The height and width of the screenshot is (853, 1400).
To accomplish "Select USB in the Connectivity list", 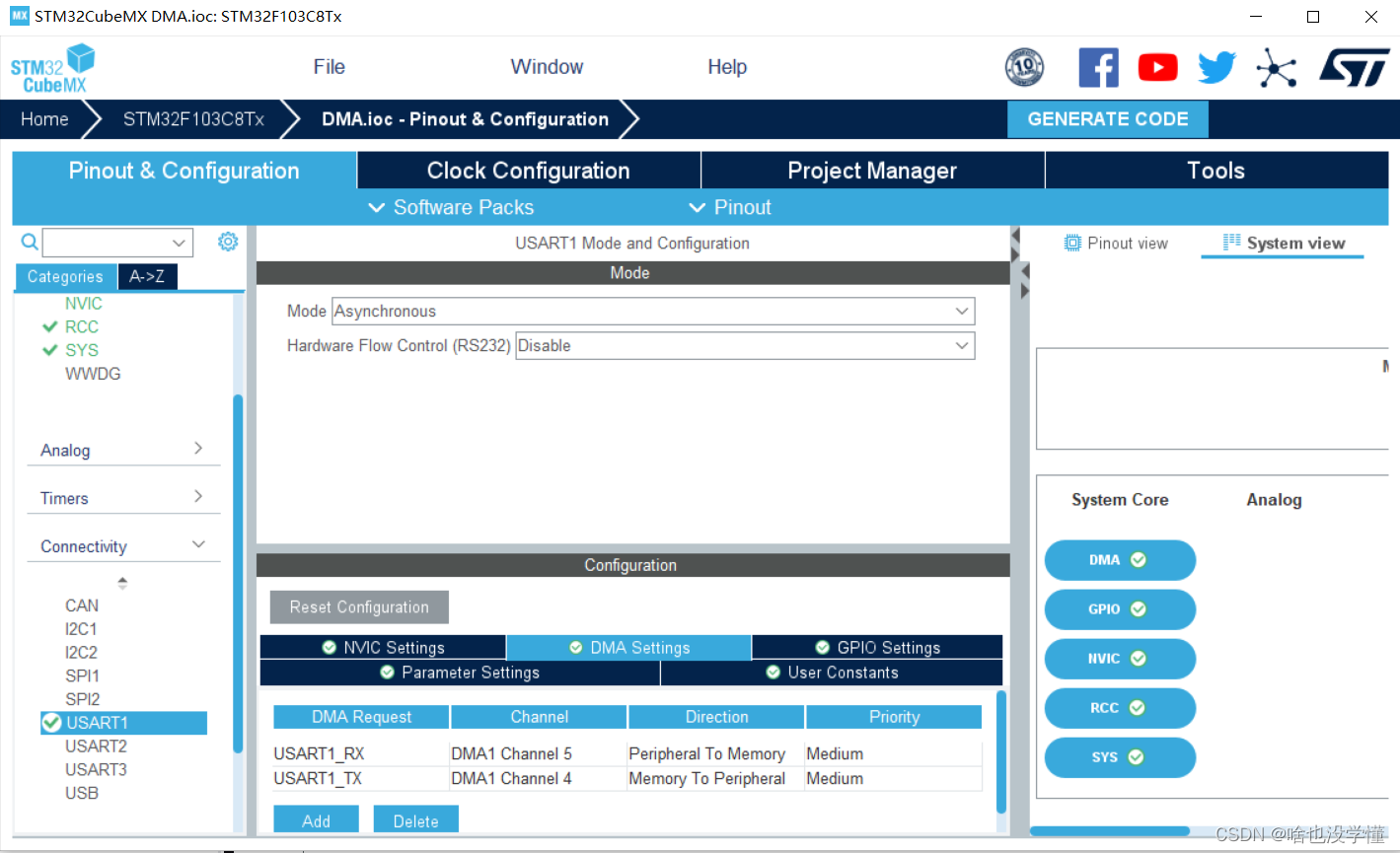I will 82,793.
